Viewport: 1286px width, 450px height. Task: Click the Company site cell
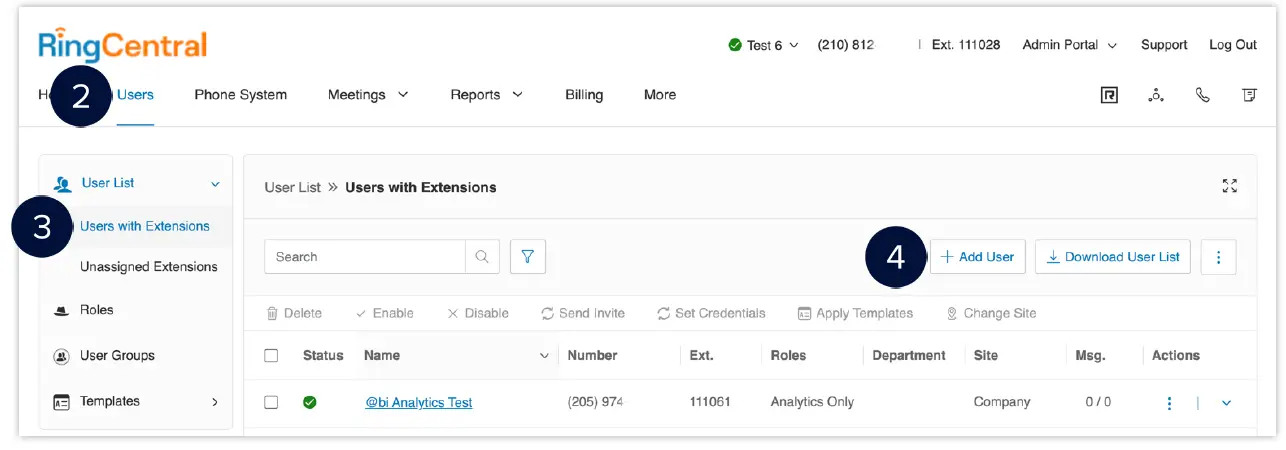pos(1002,402)
